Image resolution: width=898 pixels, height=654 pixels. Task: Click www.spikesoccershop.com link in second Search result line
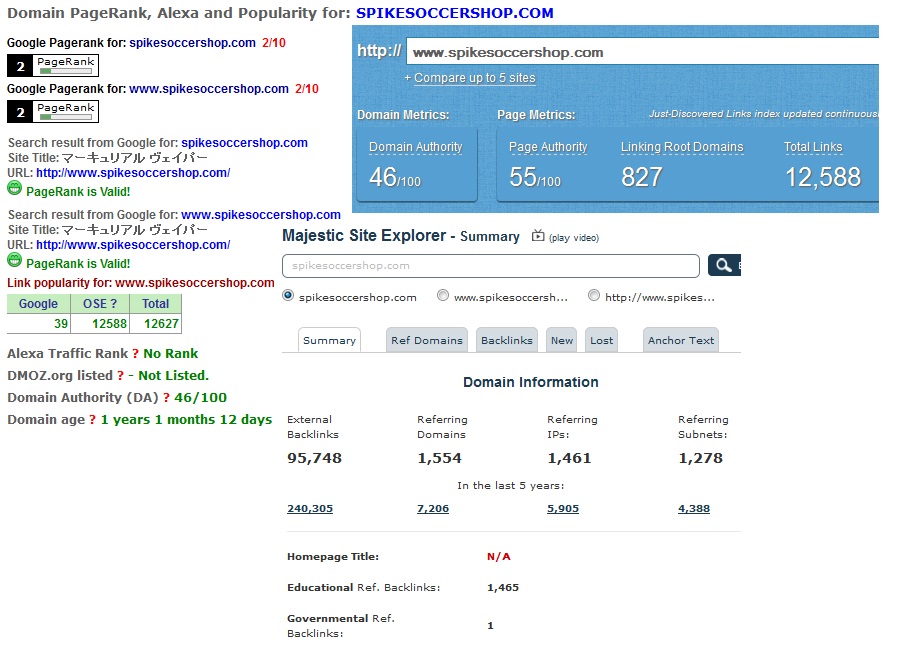point(261,215)
